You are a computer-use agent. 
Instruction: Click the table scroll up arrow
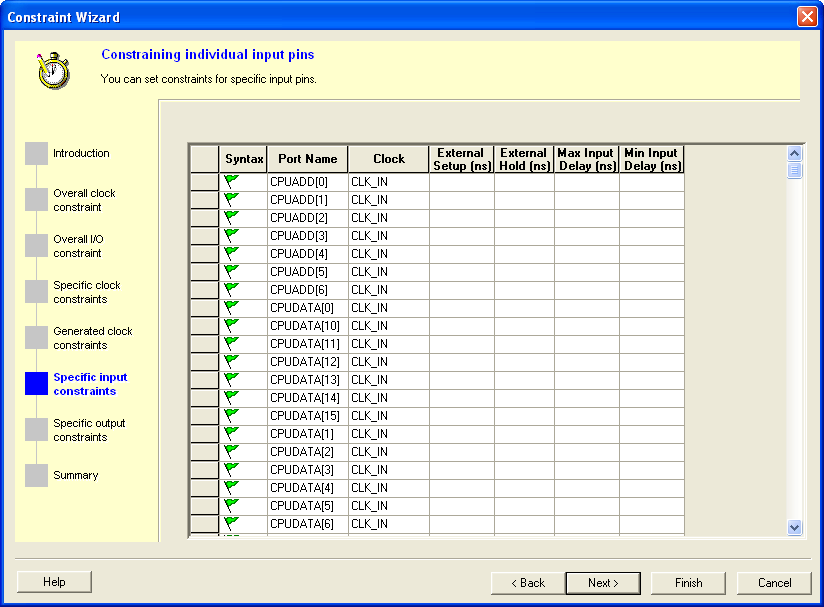pos(794,153)
